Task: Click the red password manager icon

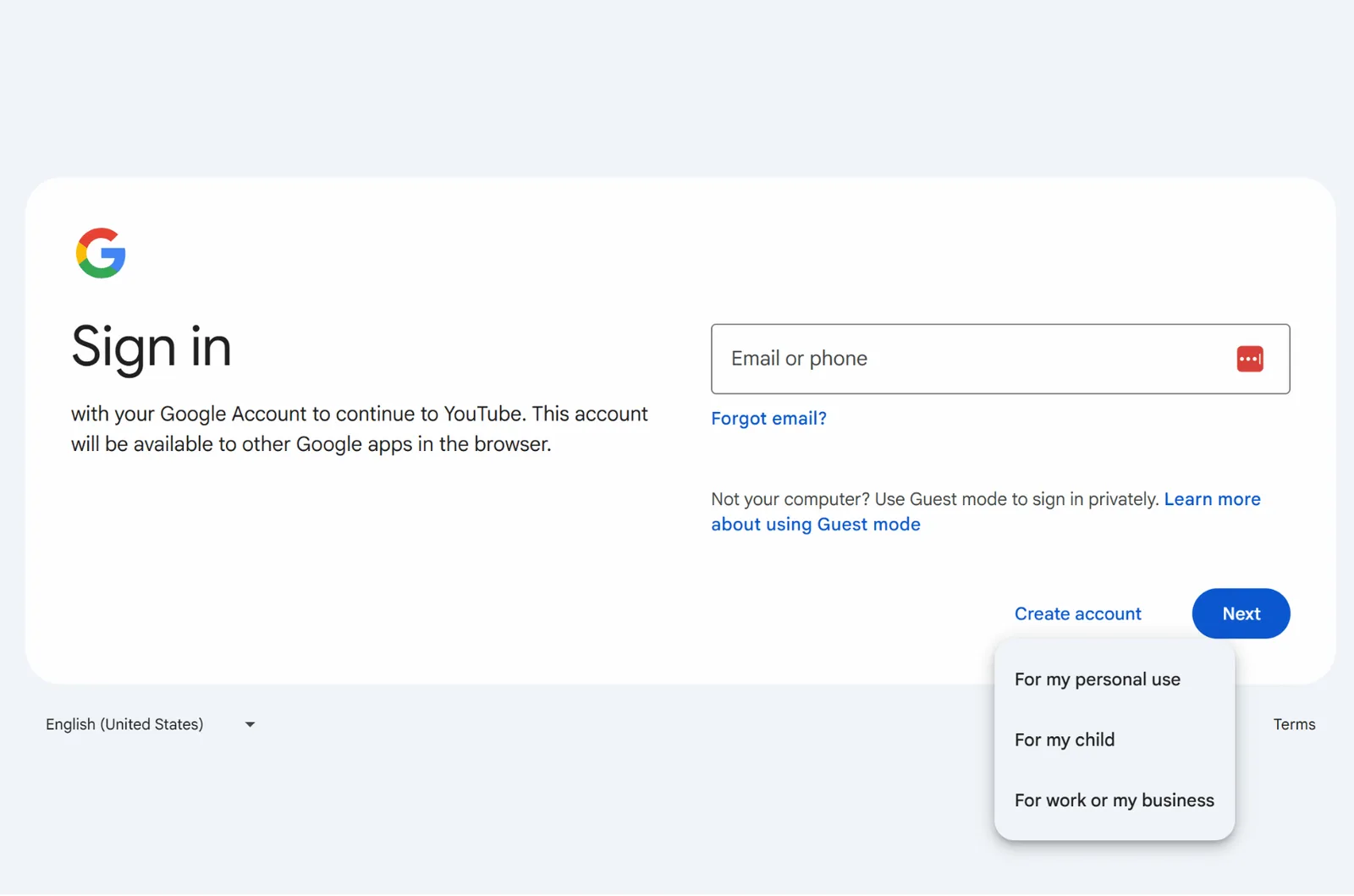Action: tap(1249, 359)
